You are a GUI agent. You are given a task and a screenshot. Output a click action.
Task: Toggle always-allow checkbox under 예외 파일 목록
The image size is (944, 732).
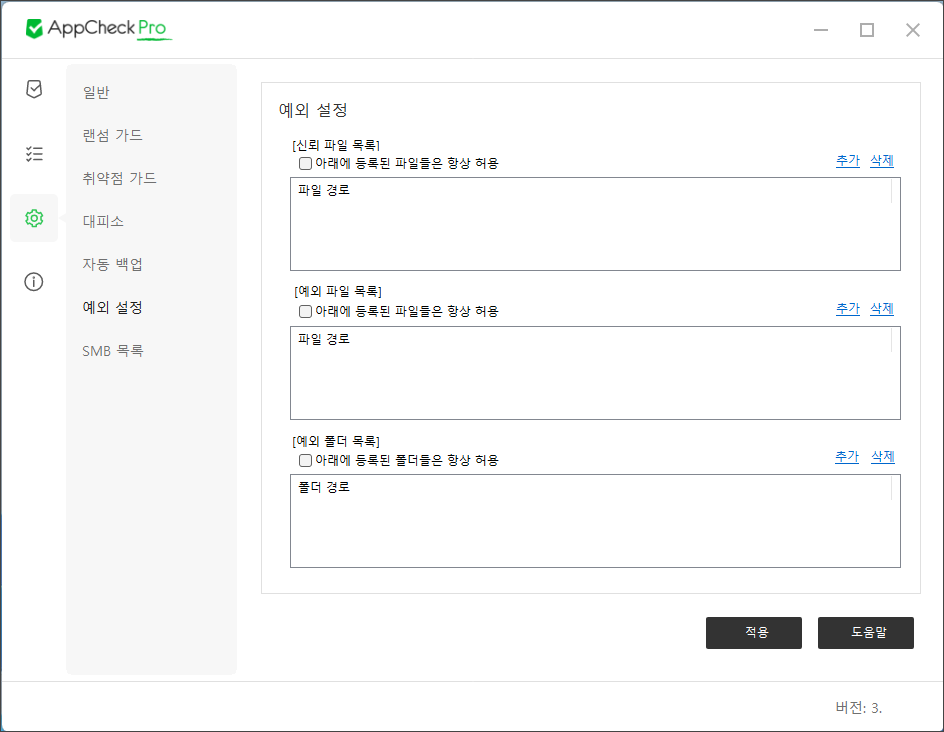305,311
